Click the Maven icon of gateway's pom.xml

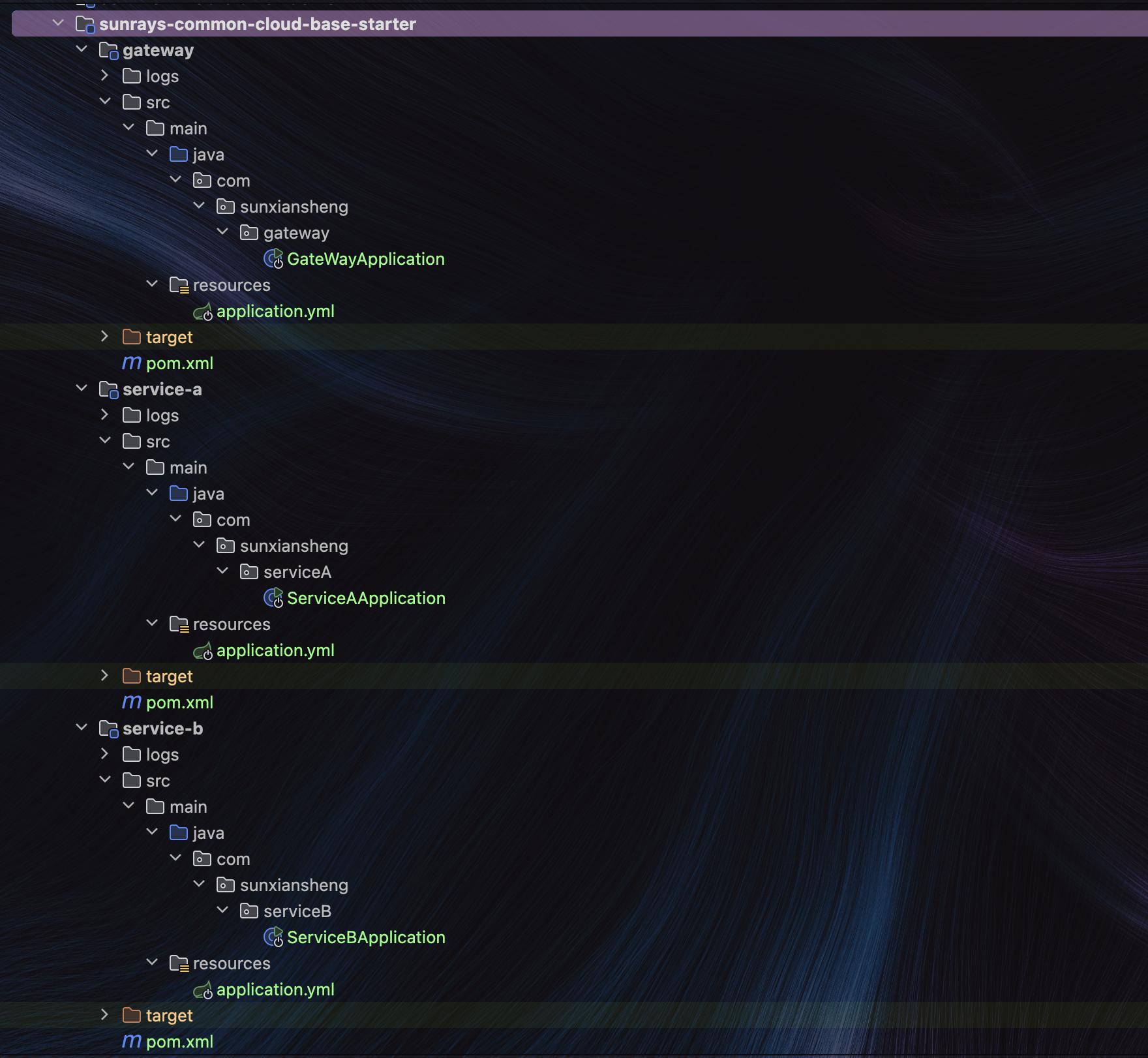(132, 363)
